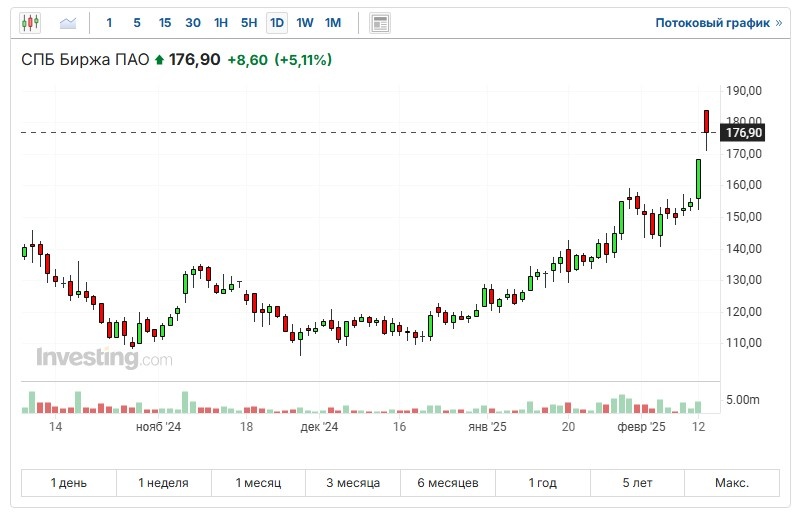Choose the 15 minute interval

(x=165, y=23)
